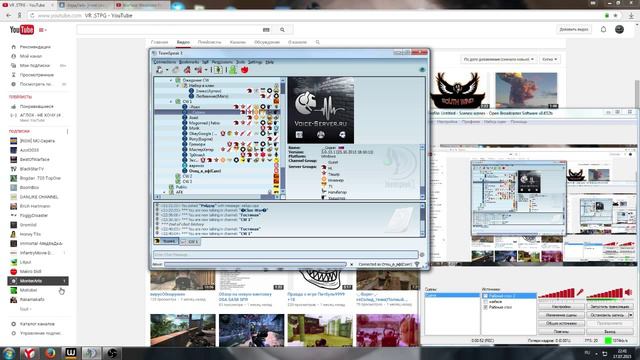Click the Voice-Server.ru banner image
640x360 pixels.
point(321,110)
